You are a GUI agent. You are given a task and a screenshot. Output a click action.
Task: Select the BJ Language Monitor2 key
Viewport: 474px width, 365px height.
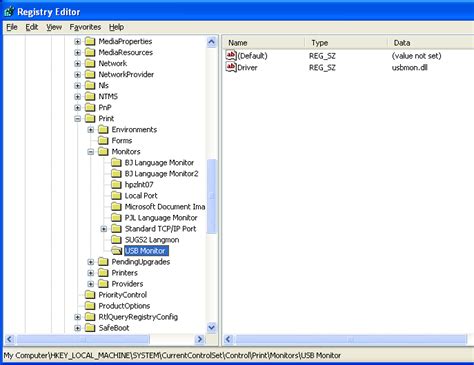(161, 174)
